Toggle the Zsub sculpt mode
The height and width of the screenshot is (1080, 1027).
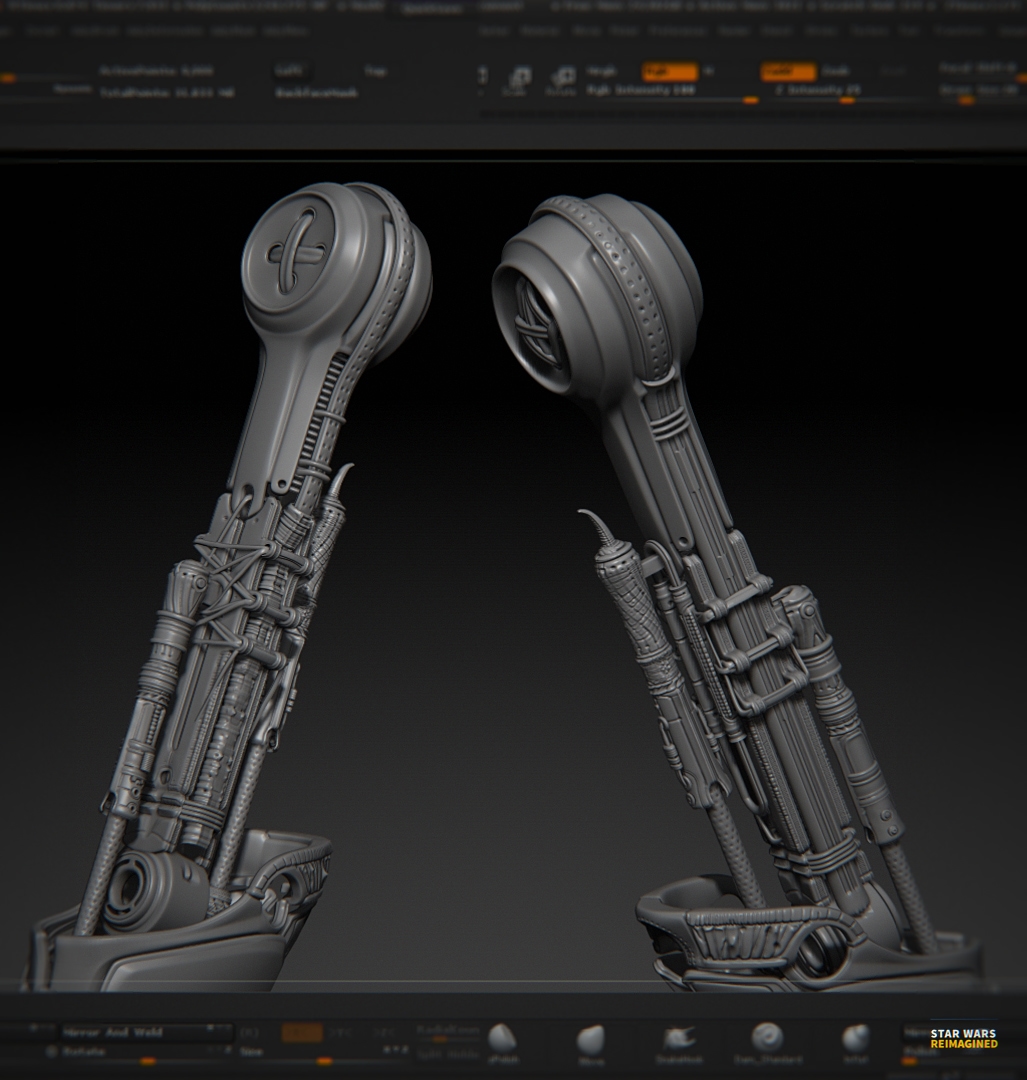[834, 71]
